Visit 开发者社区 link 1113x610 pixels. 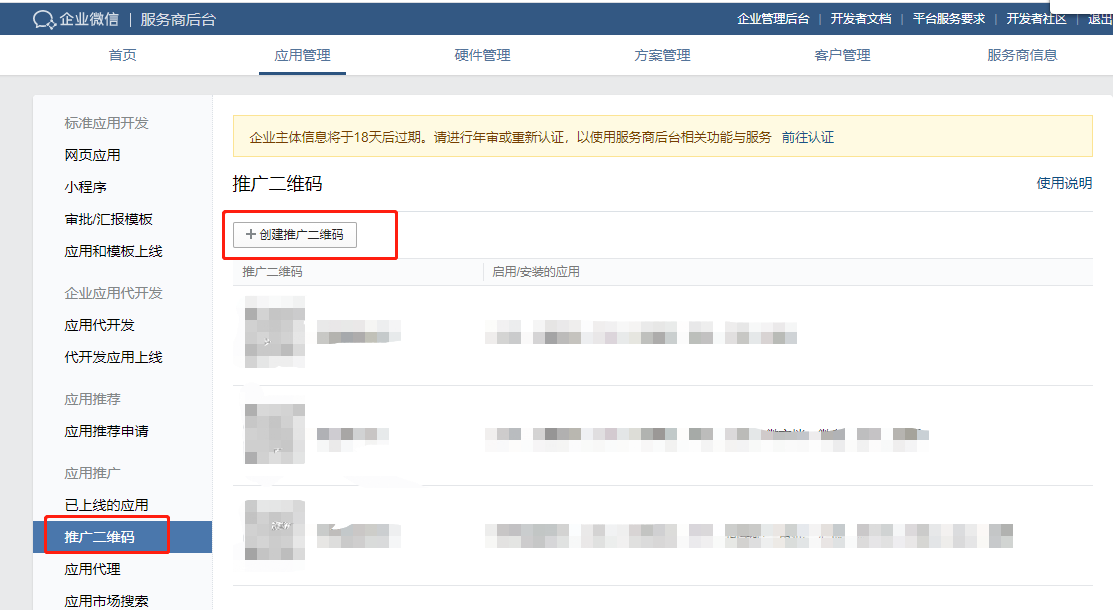[1036, 19]
